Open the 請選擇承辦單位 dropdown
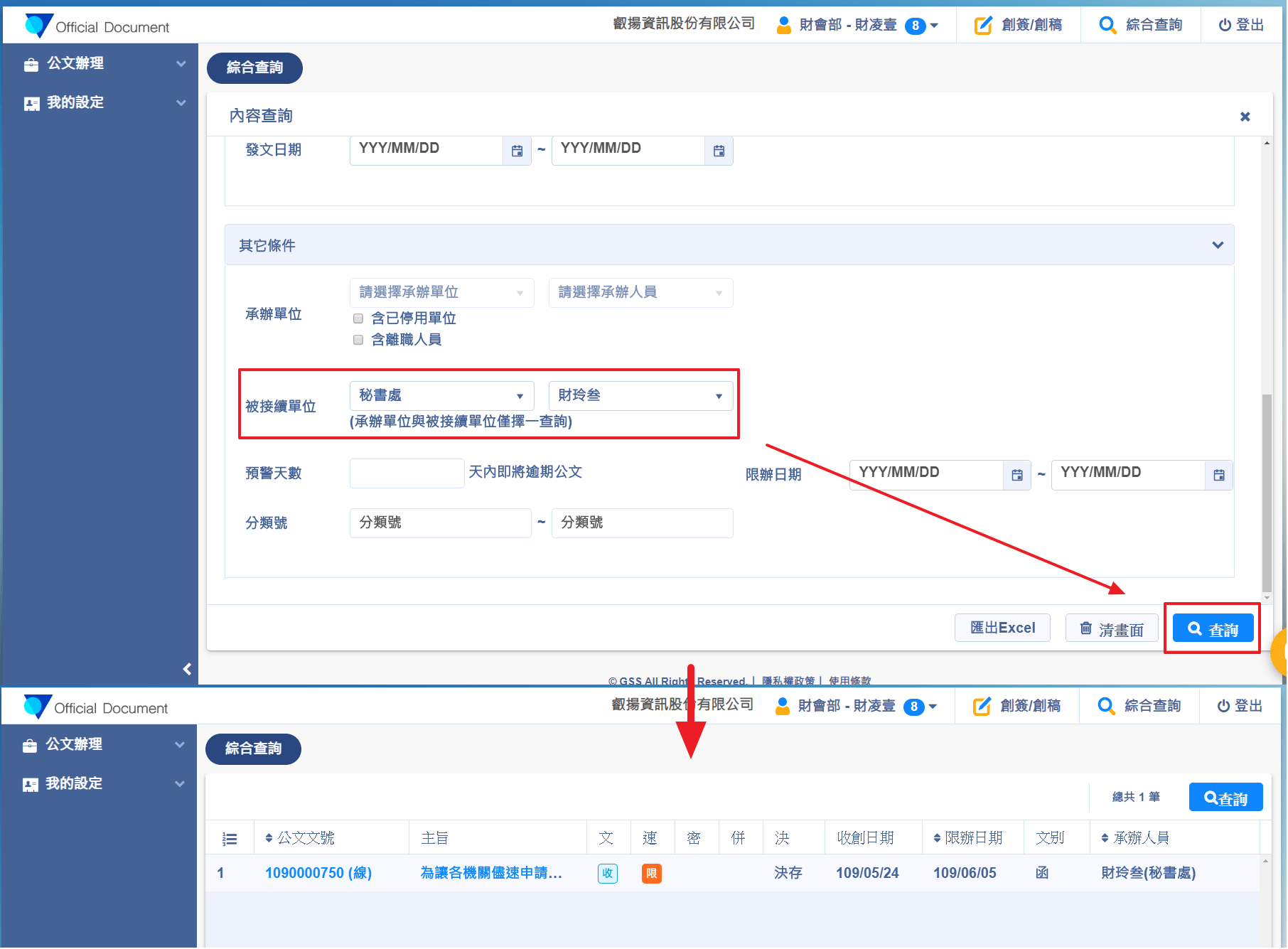This screenshot has width=1288, height=949. coord(441,293)
